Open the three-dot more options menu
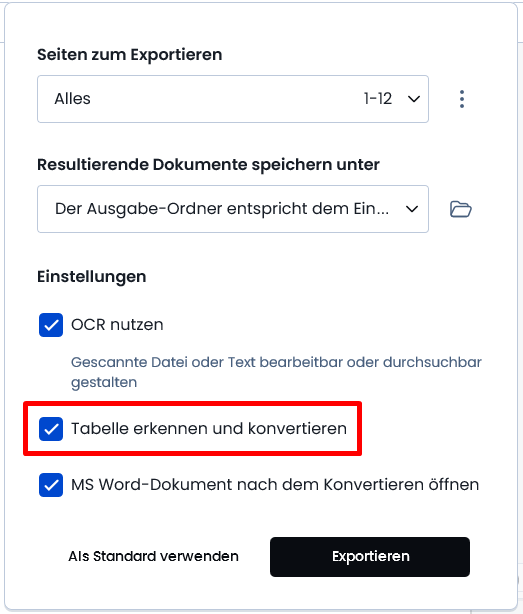The height and width of the screenshot is (614, 523). coord(462,99)
